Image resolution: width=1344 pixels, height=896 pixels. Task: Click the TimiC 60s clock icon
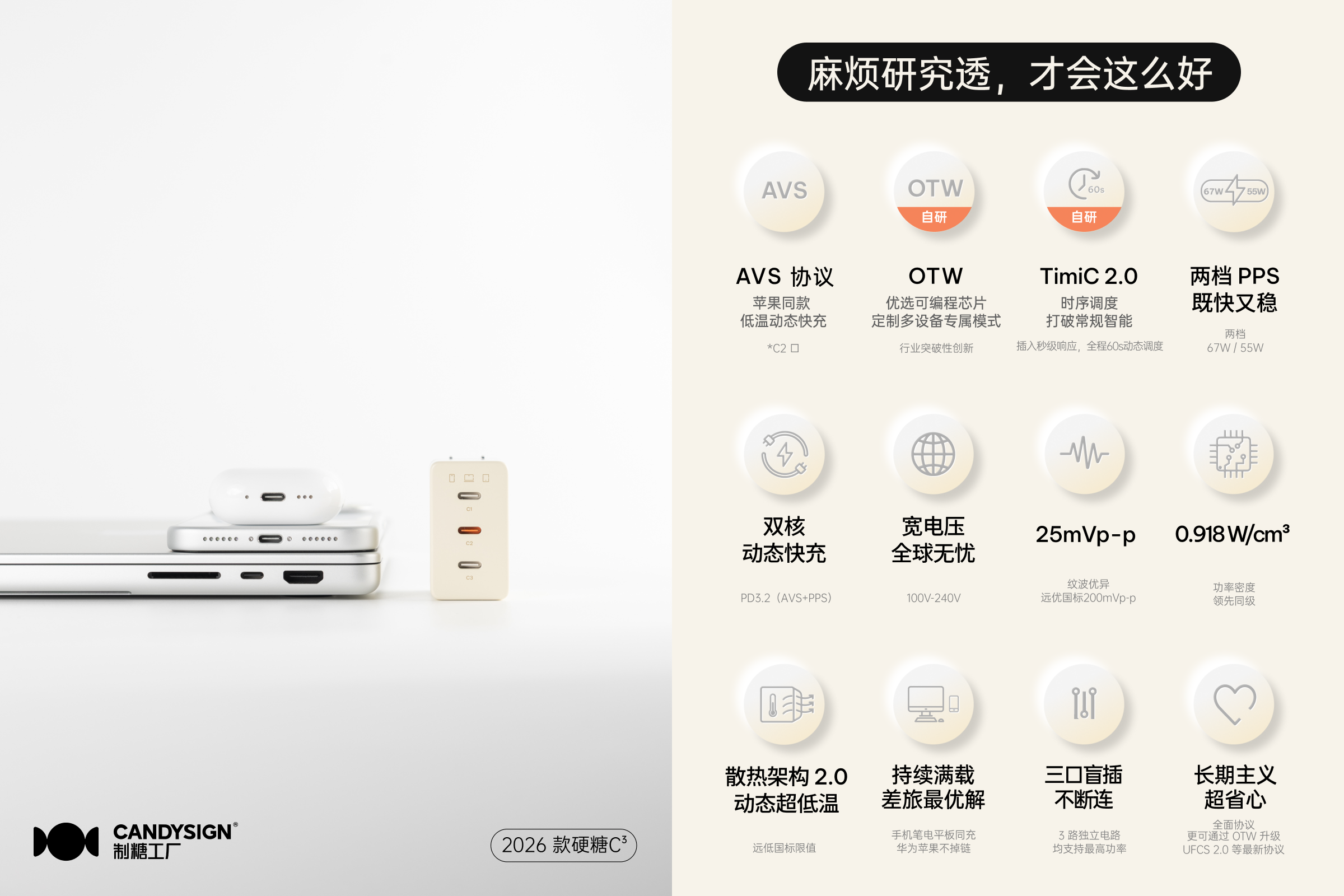coord(1084,192)
